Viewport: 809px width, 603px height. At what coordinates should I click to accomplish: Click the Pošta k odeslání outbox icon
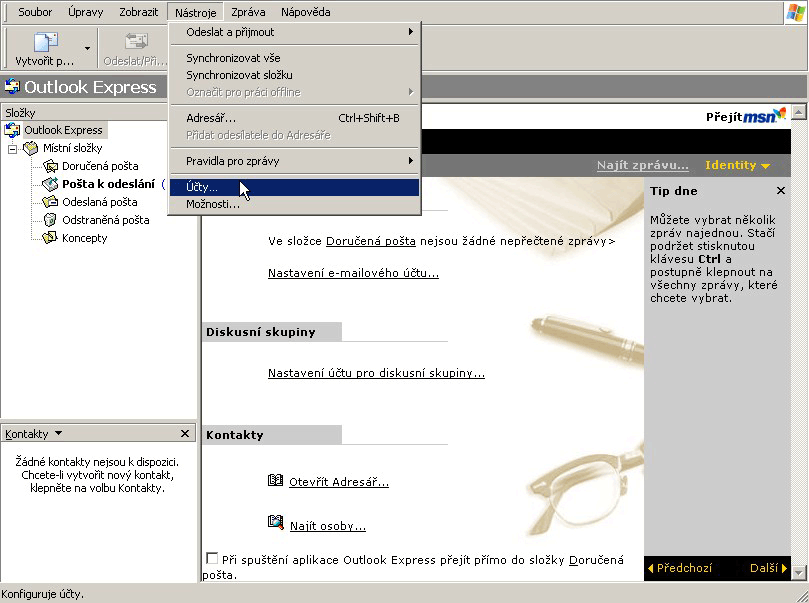[50, 184]
